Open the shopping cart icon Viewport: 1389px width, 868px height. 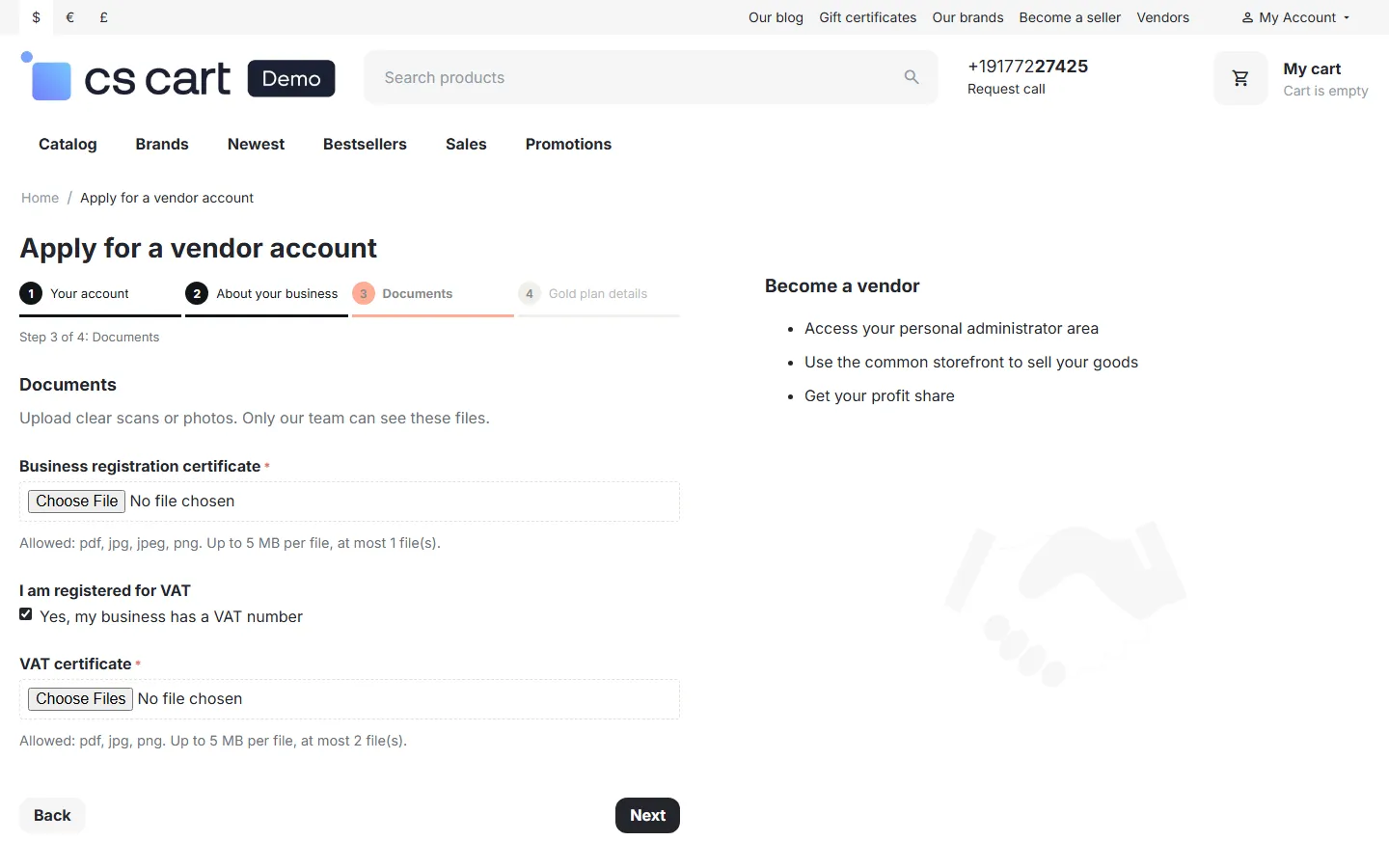click(x=1240, y=78)
